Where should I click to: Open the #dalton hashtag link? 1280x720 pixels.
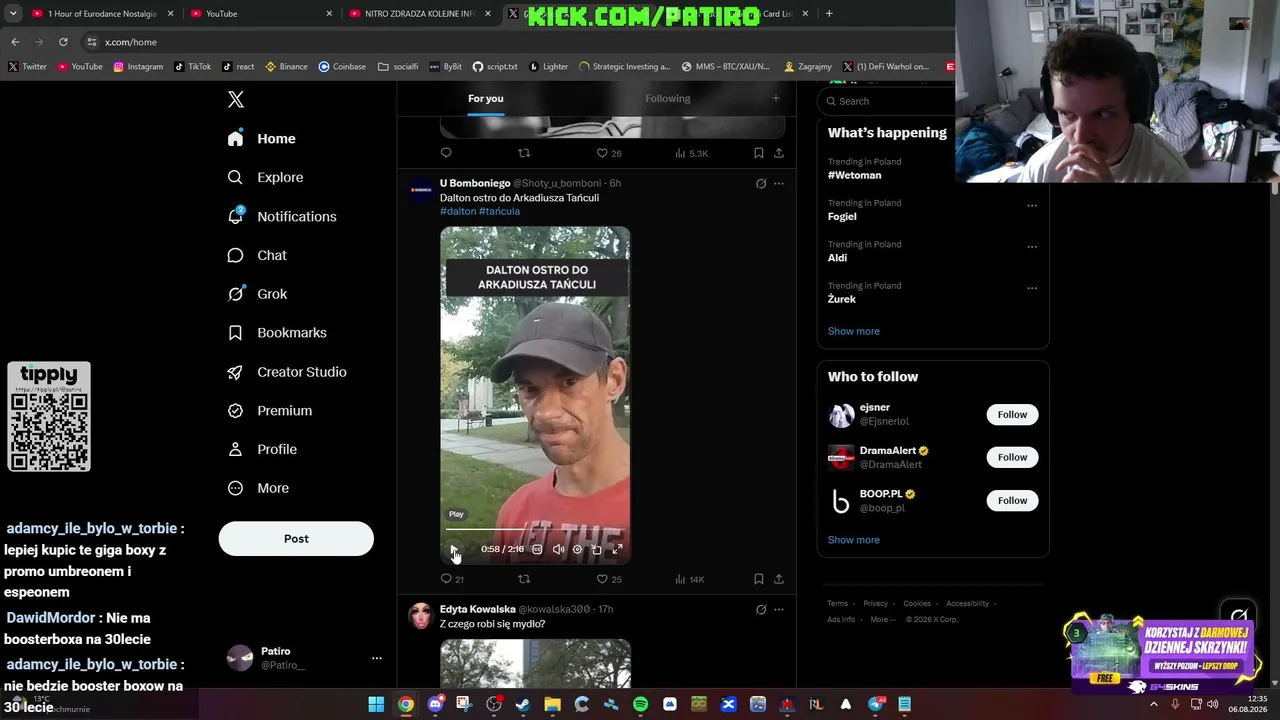coord(458,211)
